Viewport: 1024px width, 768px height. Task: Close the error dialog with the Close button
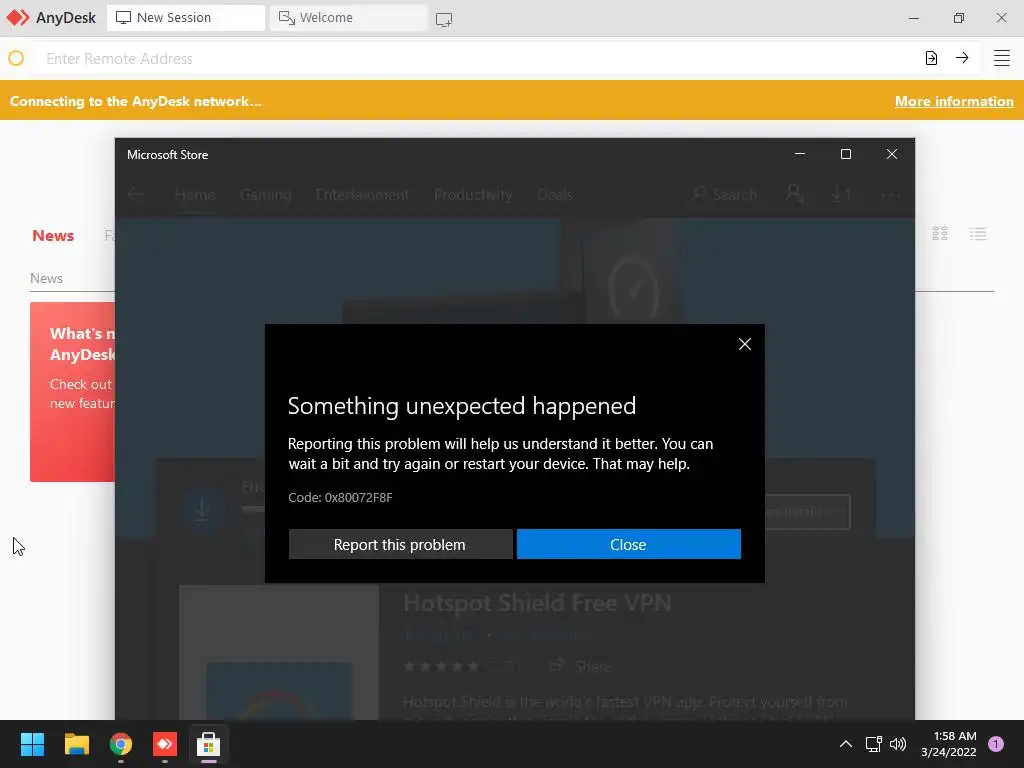click(628, 544)
